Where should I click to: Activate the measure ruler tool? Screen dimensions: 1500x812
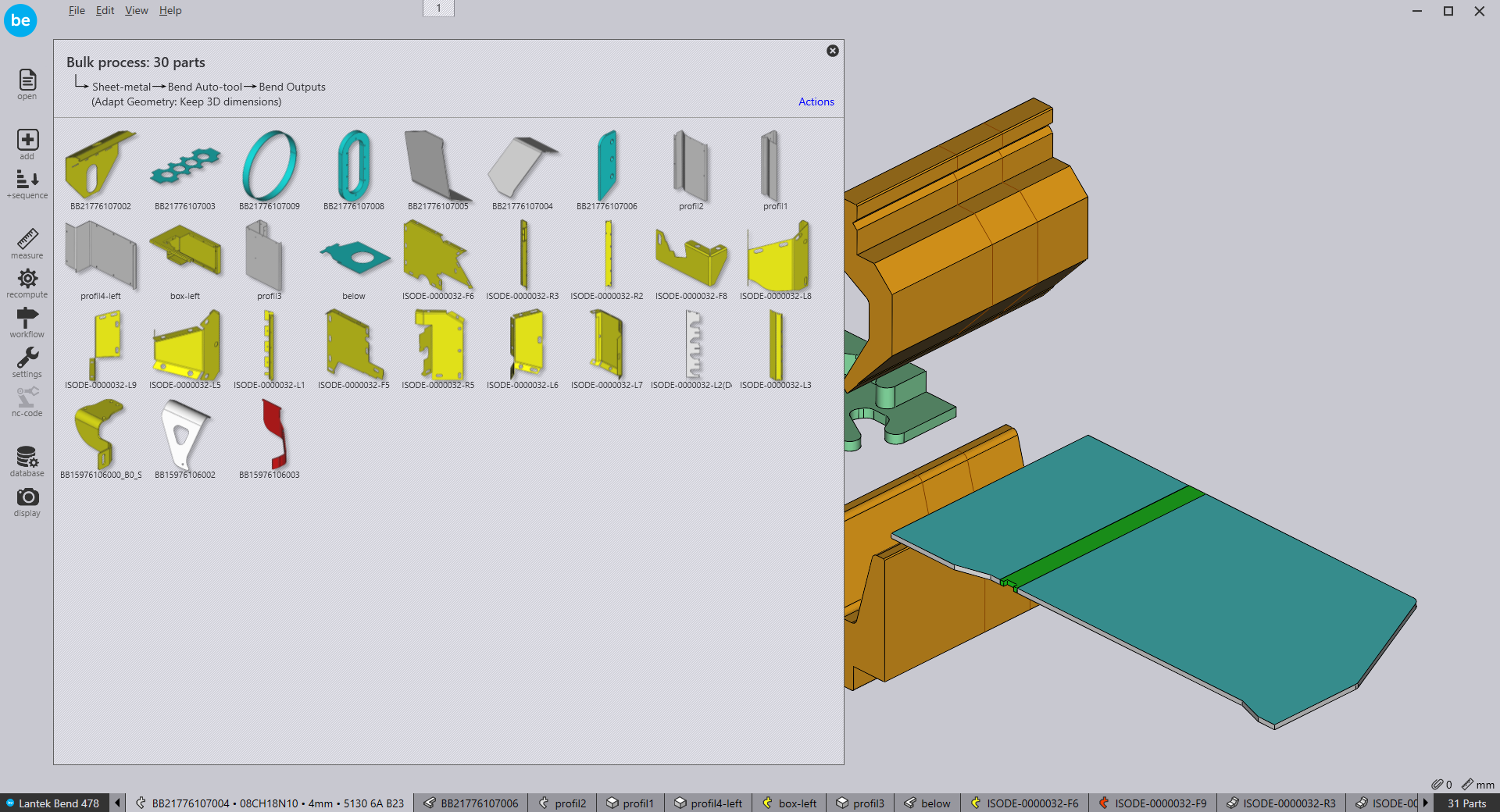[x=27, y=240]
